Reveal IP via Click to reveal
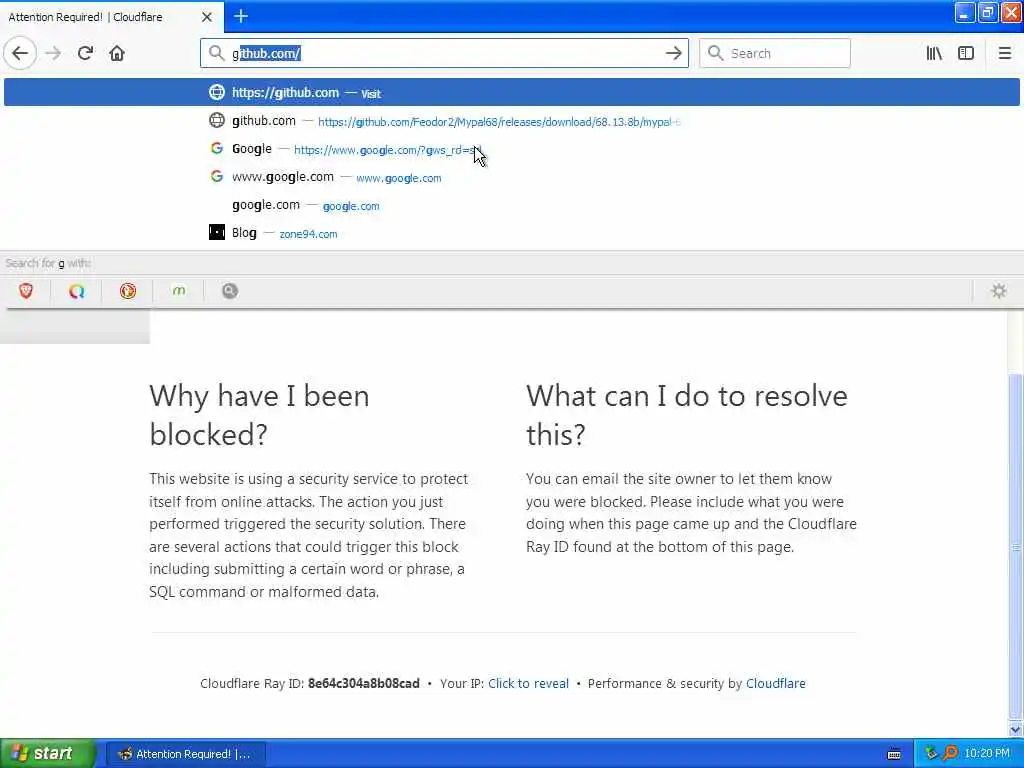Image resolution: width=1024 pixels, height=768 pixels. (528, 683)
